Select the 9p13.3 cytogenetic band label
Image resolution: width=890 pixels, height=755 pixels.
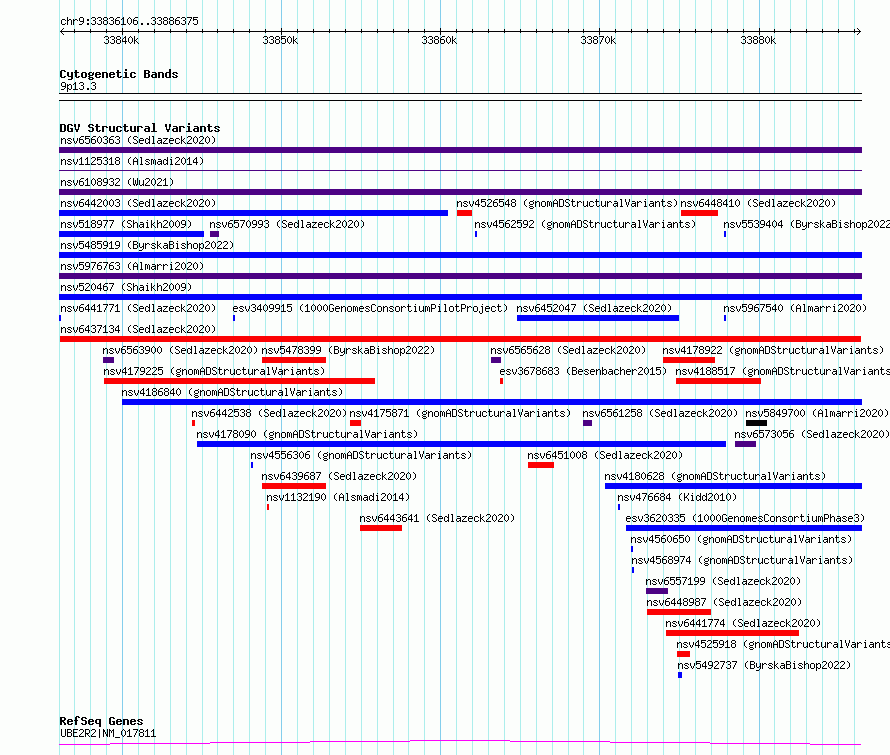pos(78,86)
